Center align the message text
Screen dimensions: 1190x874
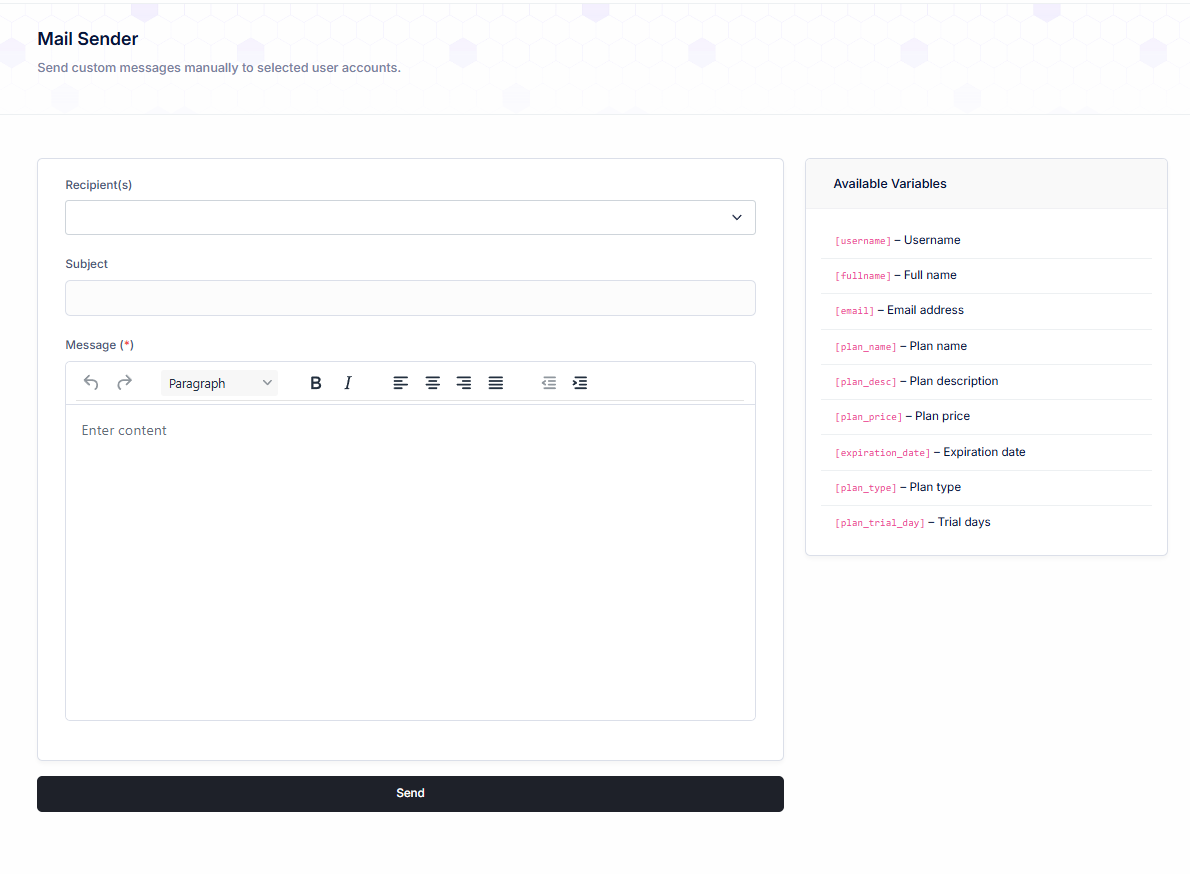pyautogui.click(x=433, y=383)
